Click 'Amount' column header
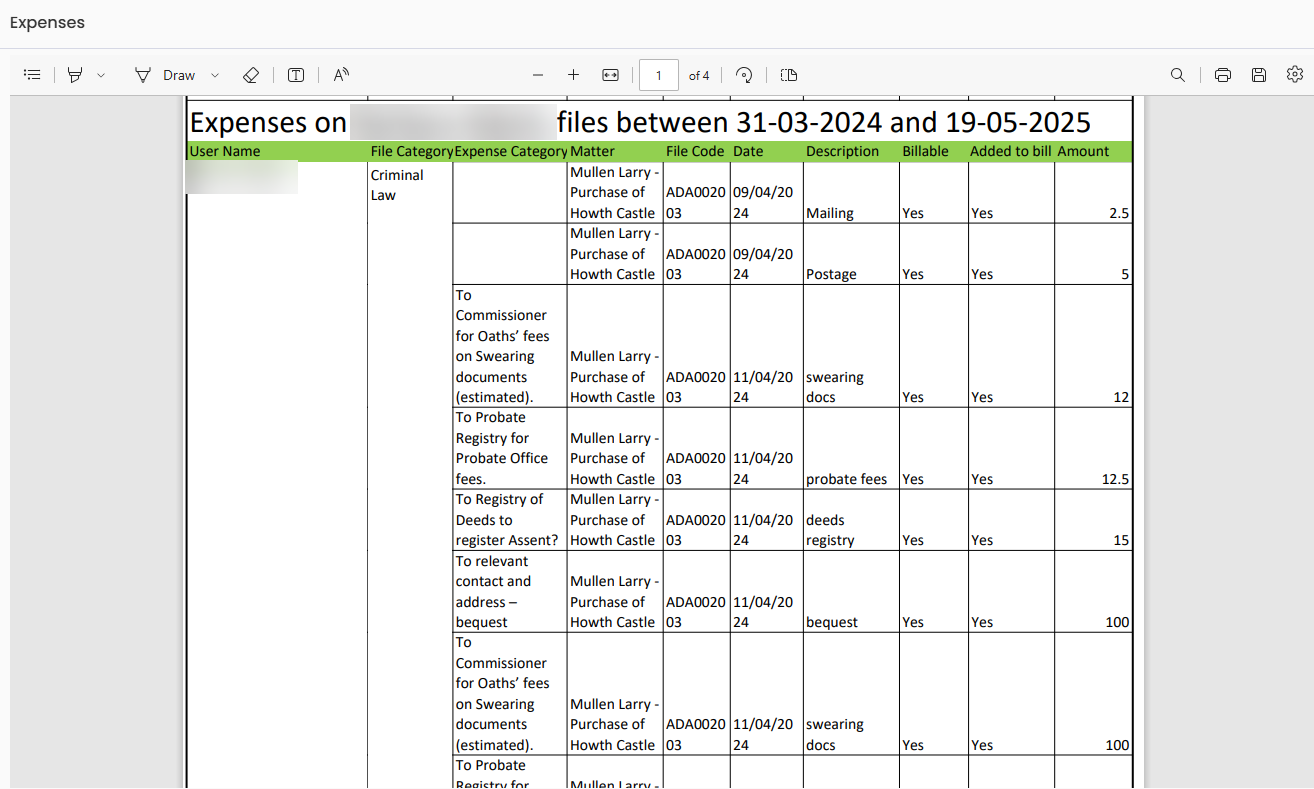 pyautogui.click(x=1083, y=151)
